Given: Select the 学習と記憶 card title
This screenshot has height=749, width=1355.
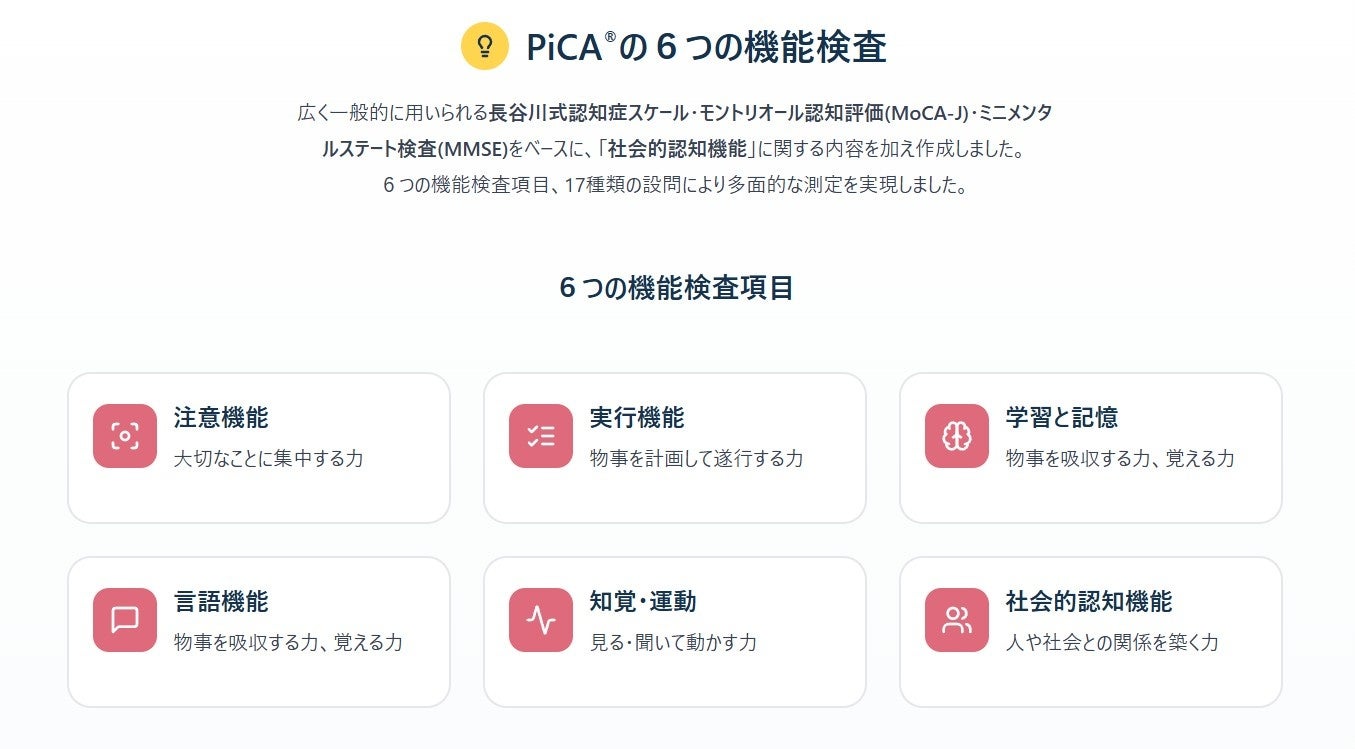Looking at the screenshot, I should (x=1062, y=418).
